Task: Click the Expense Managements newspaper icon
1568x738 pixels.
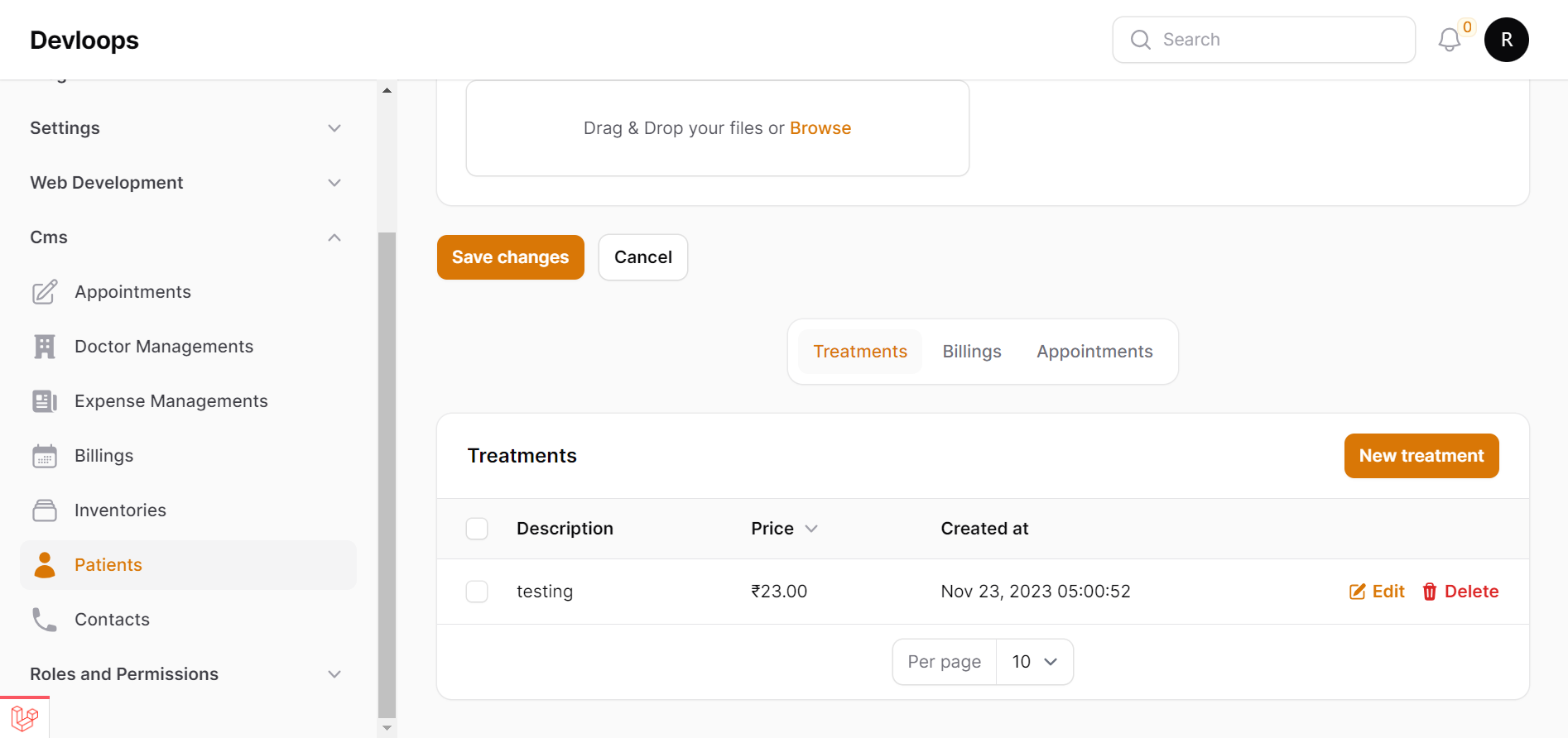Action: [45, 401]
